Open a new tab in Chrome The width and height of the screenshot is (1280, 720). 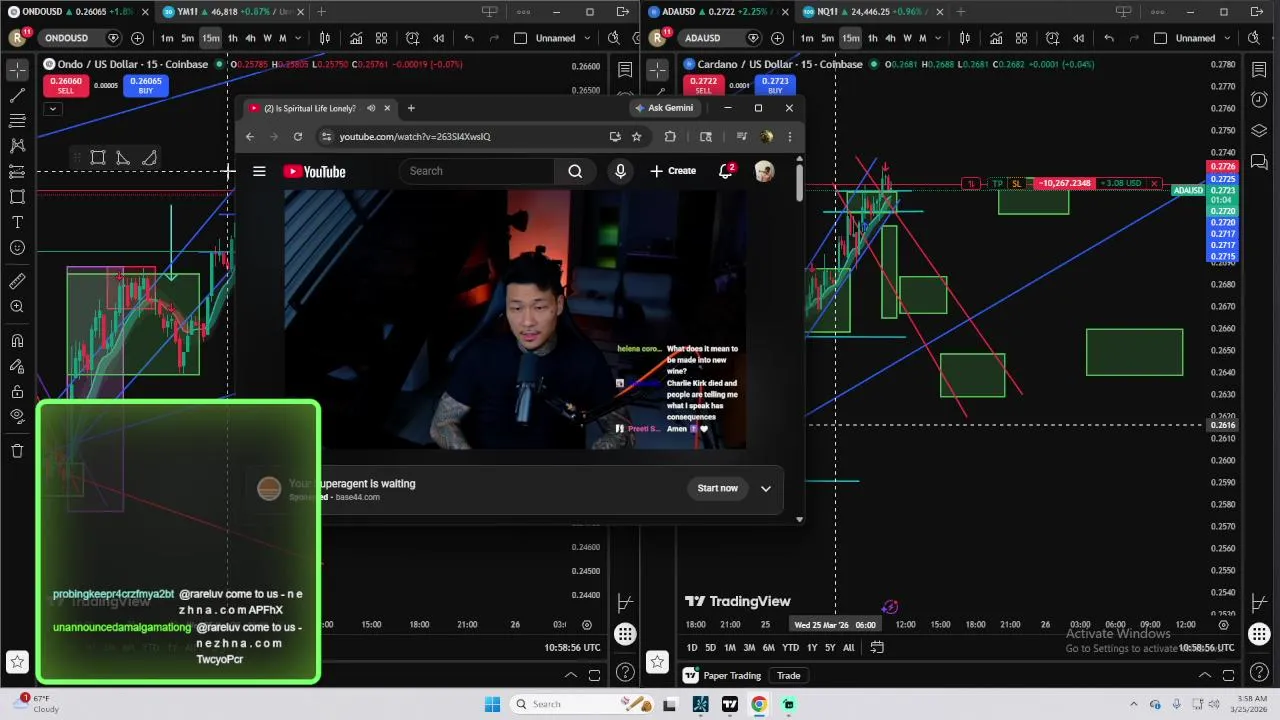411,108
